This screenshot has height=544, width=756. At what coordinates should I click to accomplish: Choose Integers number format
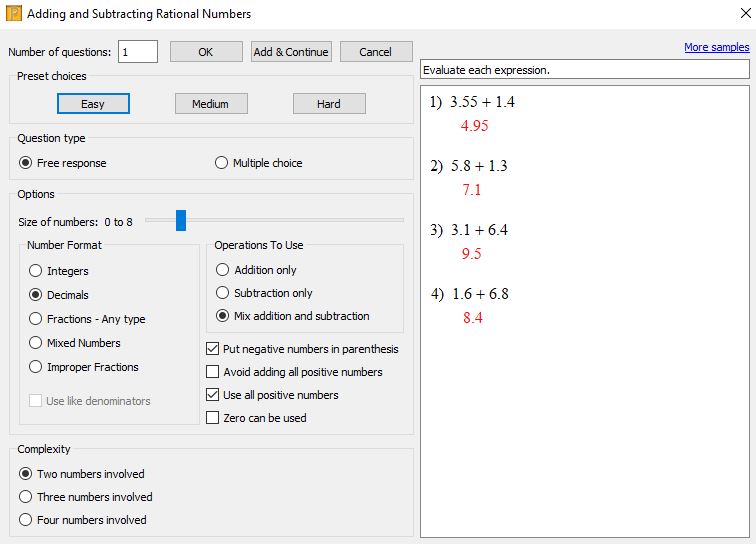tap(59, 271)
